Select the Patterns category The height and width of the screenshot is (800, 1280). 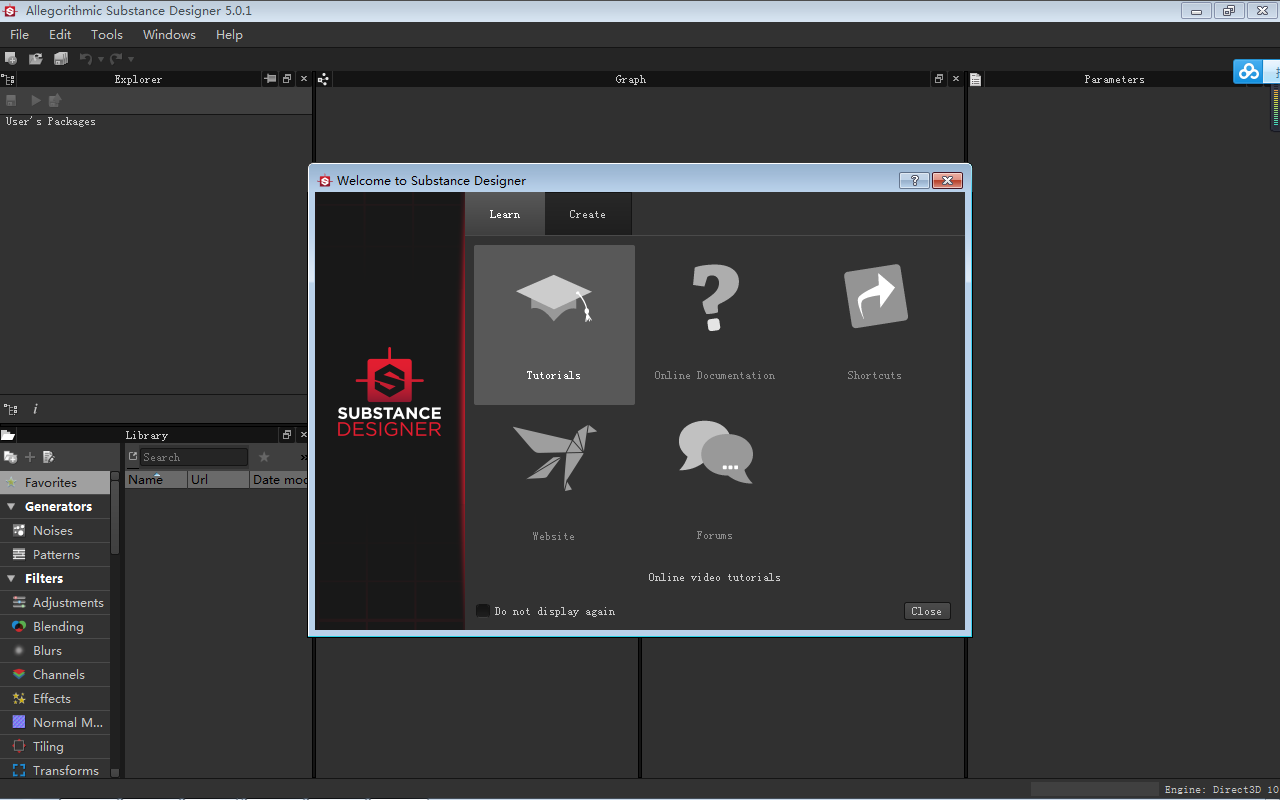[54, 554]
